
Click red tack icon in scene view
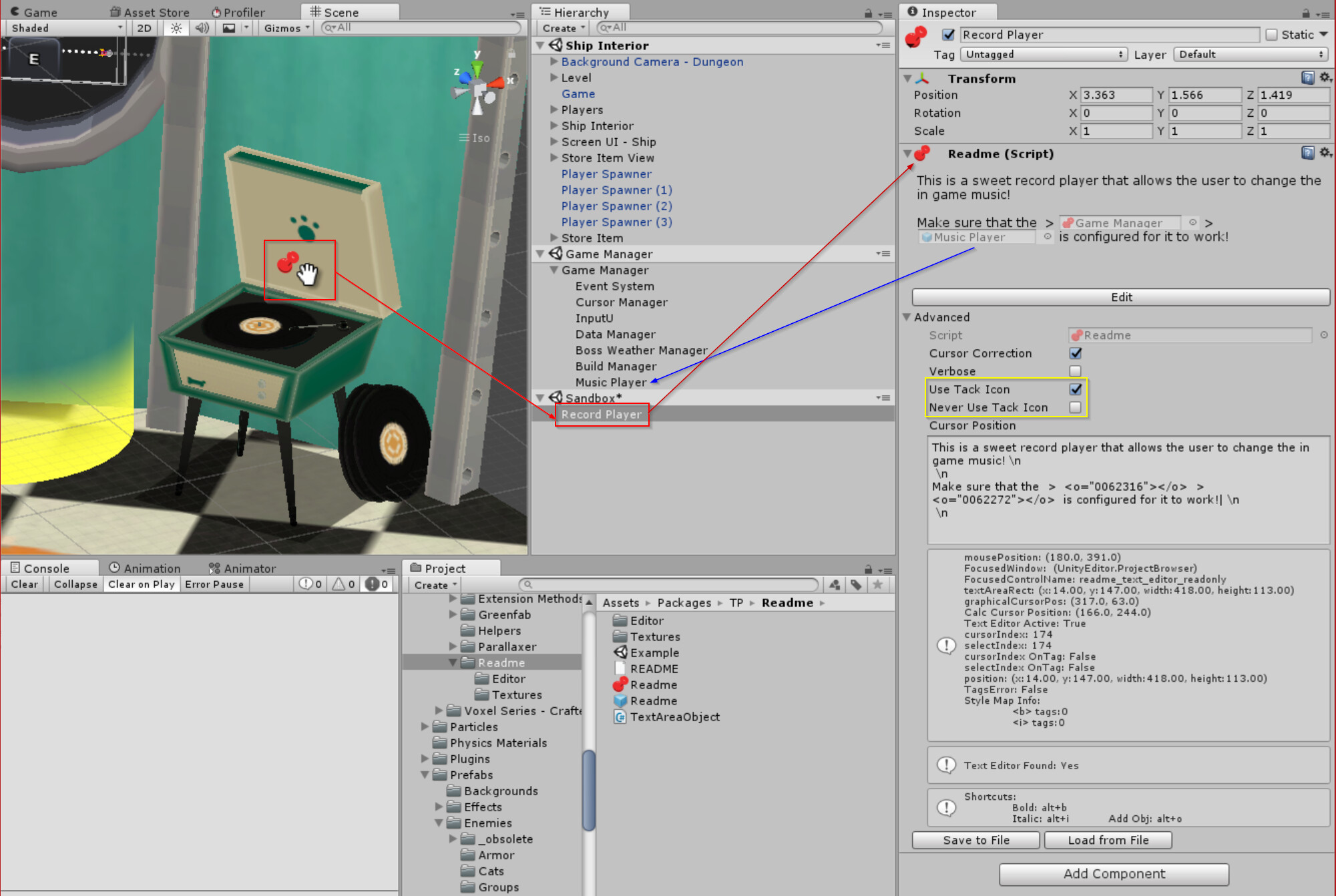(288, 262)
